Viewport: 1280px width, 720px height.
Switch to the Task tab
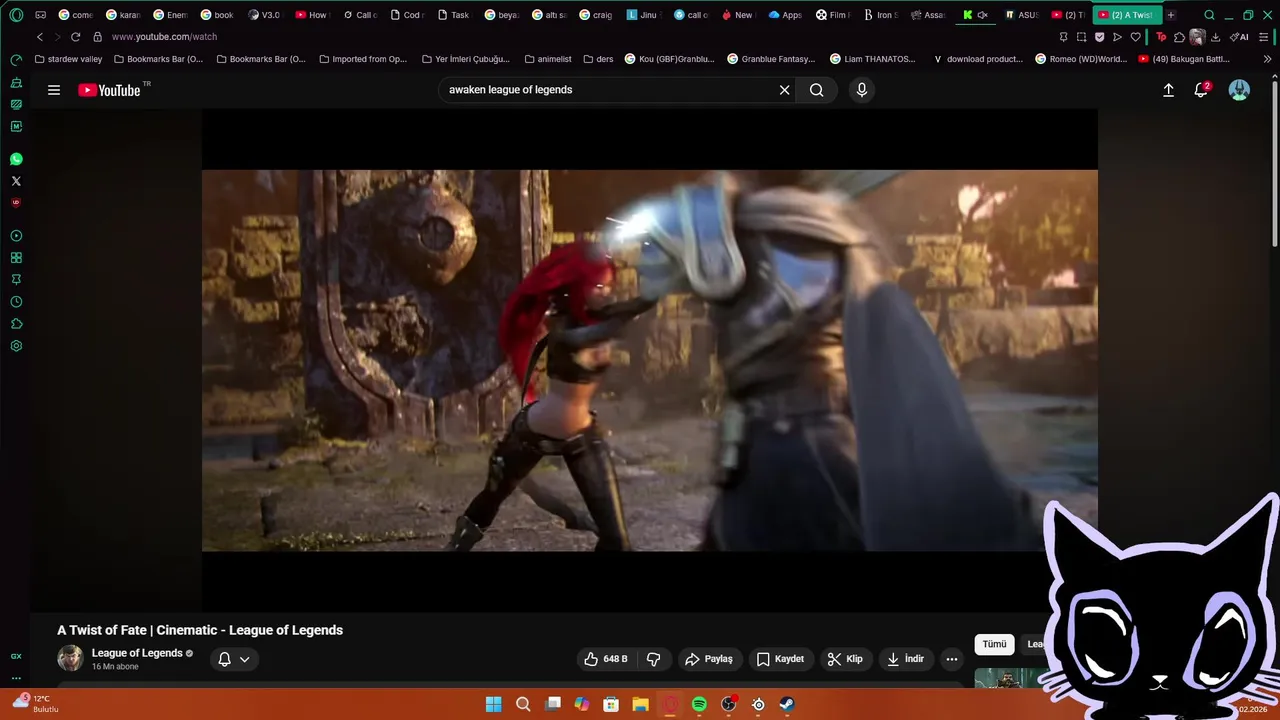click(453, 15)
